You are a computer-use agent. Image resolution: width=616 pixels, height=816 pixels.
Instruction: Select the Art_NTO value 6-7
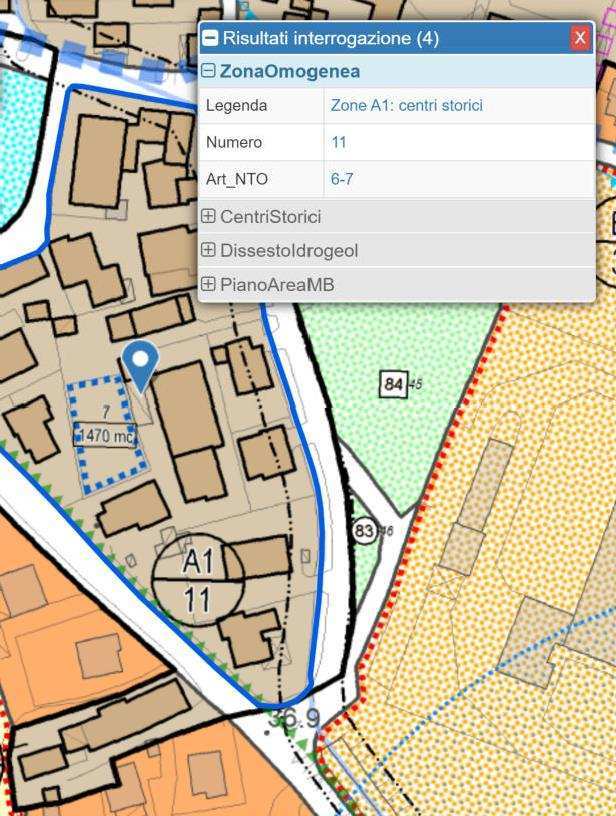pos(342,180)
